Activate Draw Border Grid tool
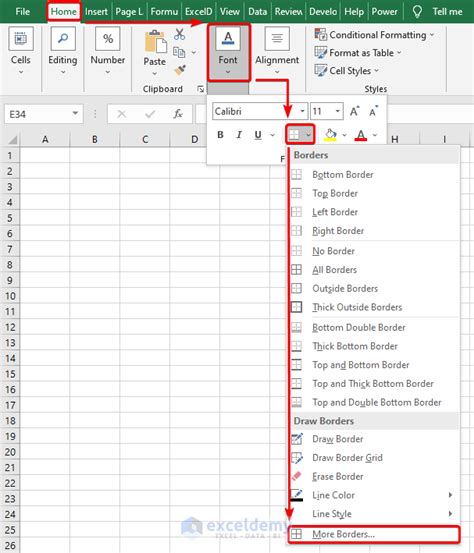This screenshot has height=553, width=474. pyautogui.click(x=375, y=457)
